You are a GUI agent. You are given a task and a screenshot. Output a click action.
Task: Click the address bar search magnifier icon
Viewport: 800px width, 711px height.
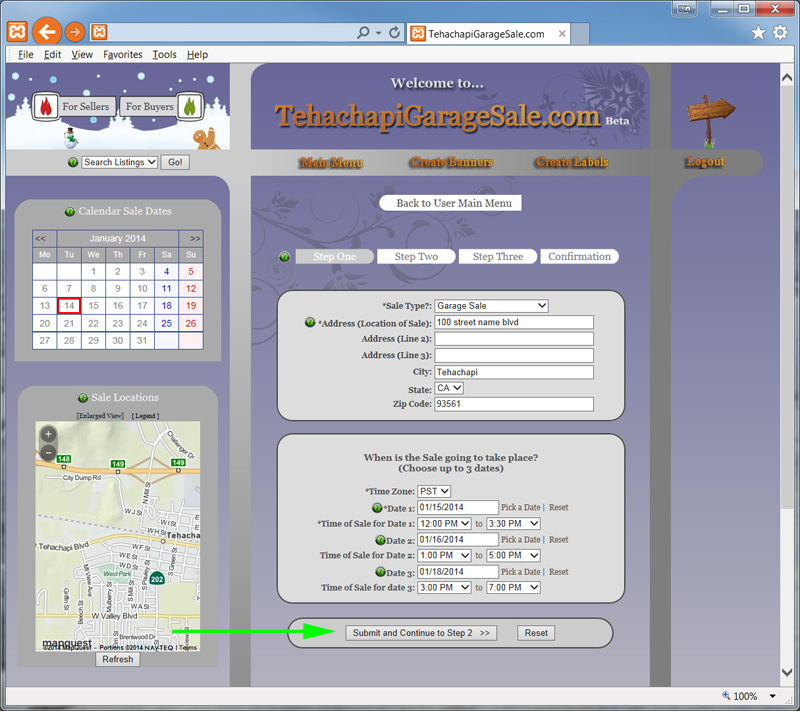(363, 33)
